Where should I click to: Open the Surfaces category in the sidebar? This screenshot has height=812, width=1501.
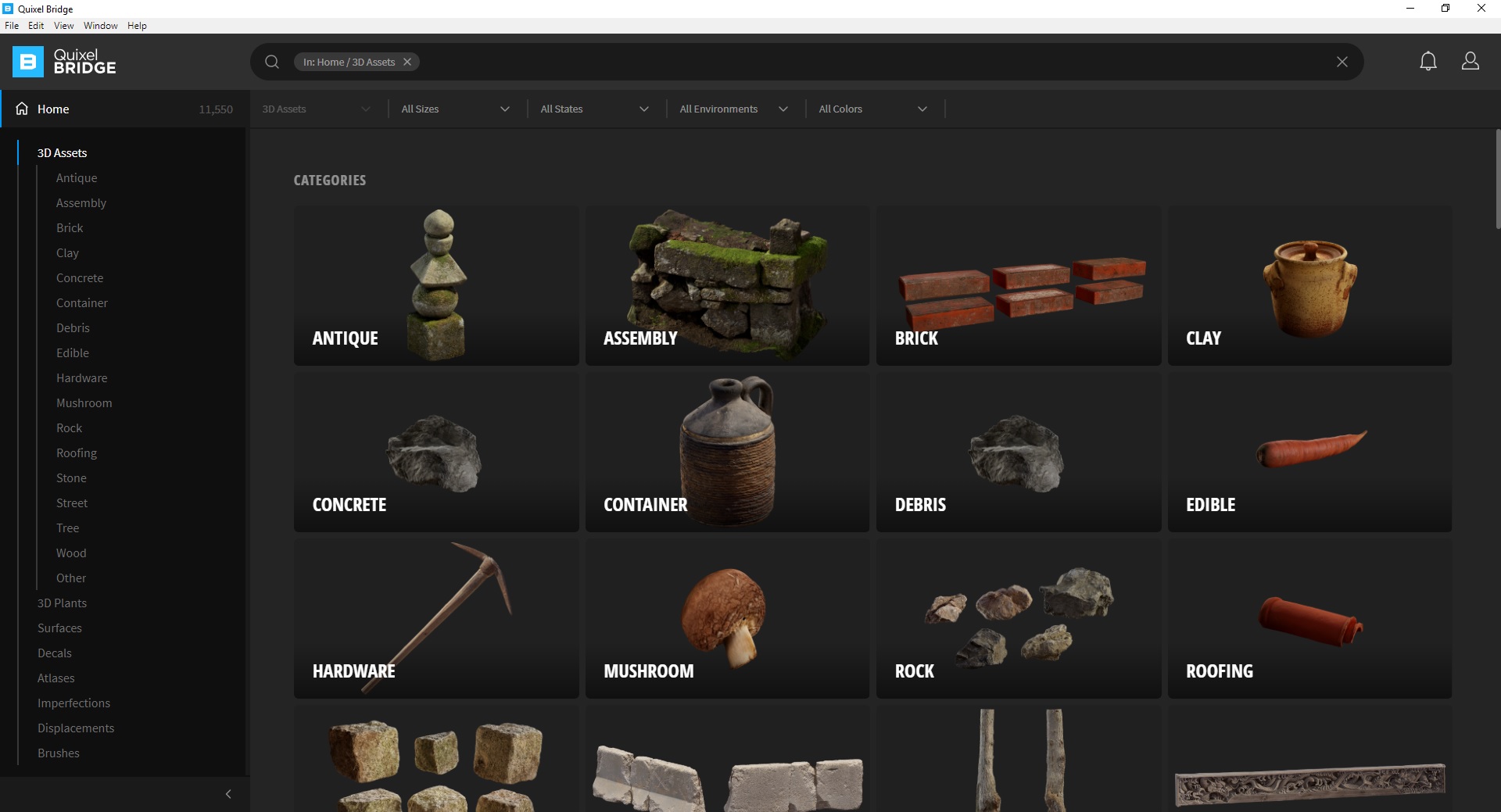59,628
